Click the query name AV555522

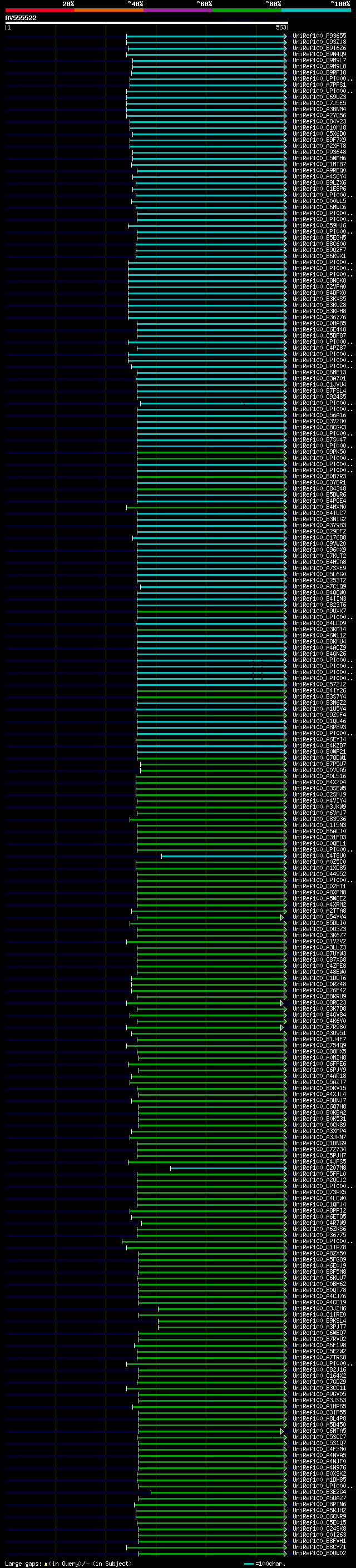pyautogui.click(x=21, y=18)
